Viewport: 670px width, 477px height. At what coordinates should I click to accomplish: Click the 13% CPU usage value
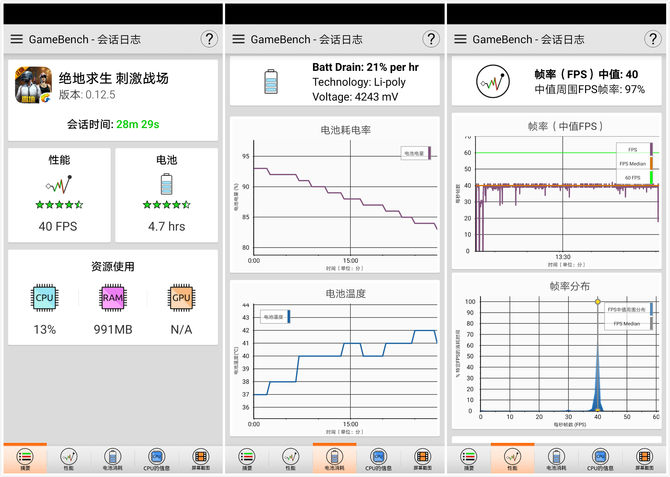coord(44,330)
